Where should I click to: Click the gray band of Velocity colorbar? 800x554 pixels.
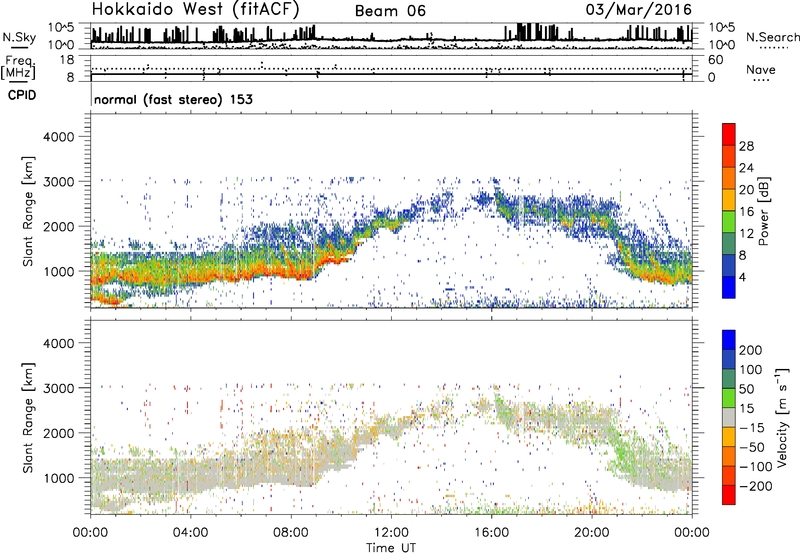[x=729, y=417]
